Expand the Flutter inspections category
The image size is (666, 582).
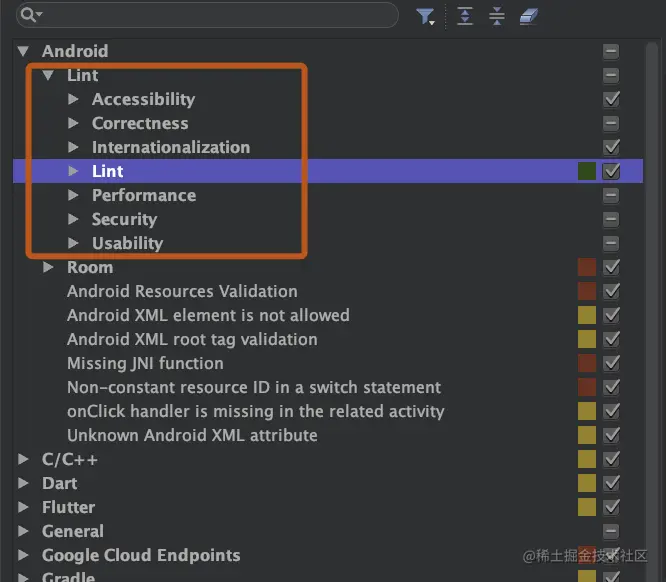coord(23,507)
